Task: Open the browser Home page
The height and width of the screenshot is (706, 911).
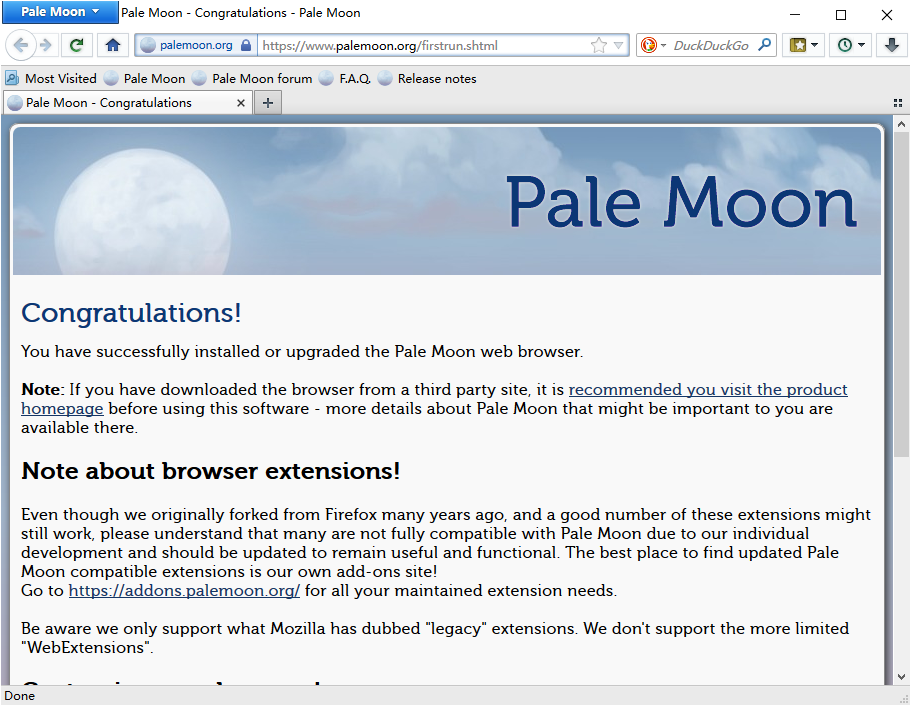Action: pos(112,44)
